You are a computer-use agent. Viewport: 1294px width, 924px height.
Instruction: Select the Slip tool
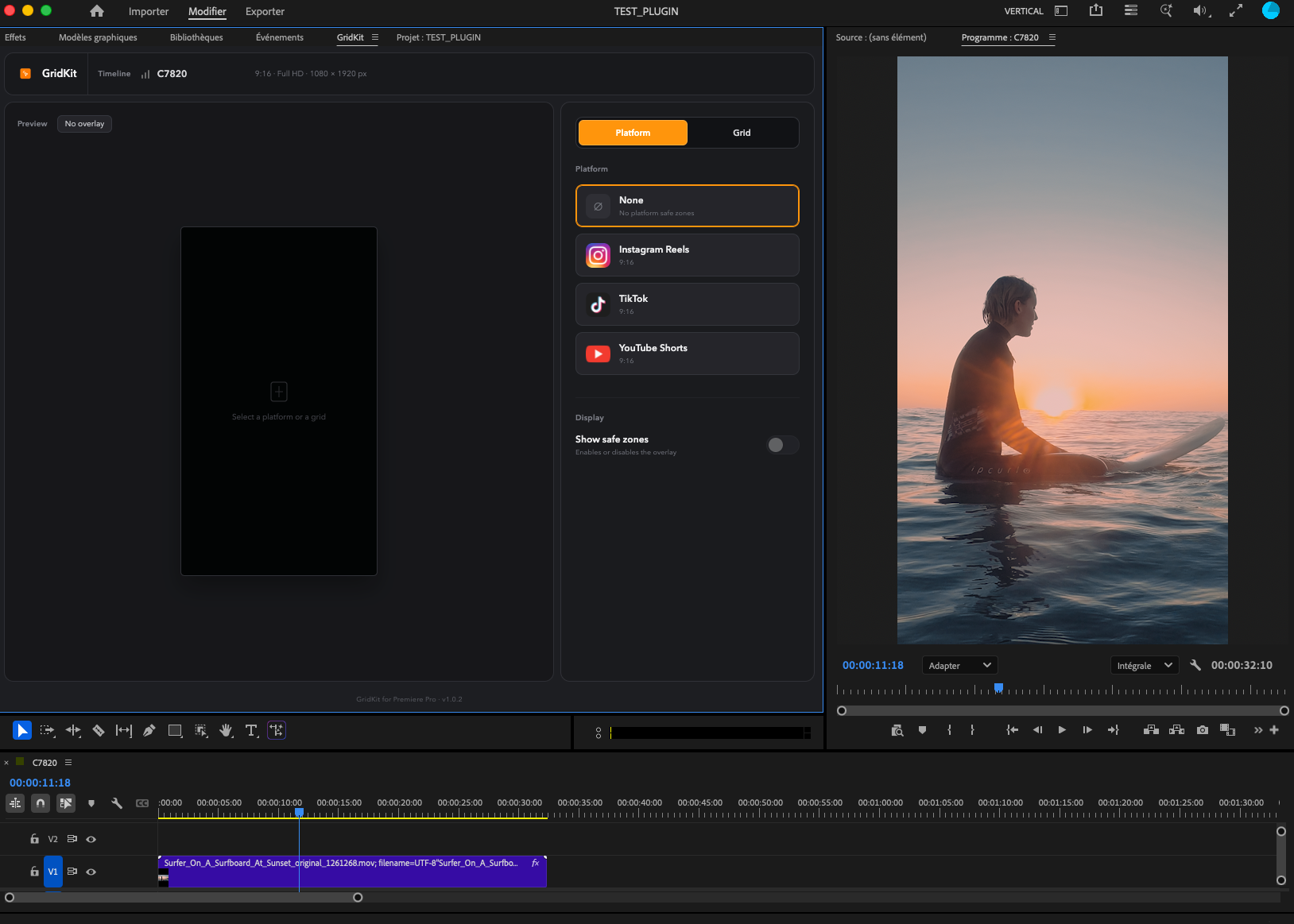coord(124,730)
